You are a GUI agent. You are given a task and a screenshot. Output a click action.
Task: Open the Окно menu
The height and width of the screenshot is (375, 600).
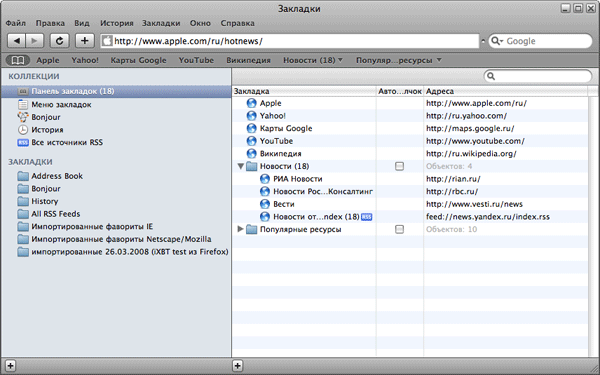200,23
